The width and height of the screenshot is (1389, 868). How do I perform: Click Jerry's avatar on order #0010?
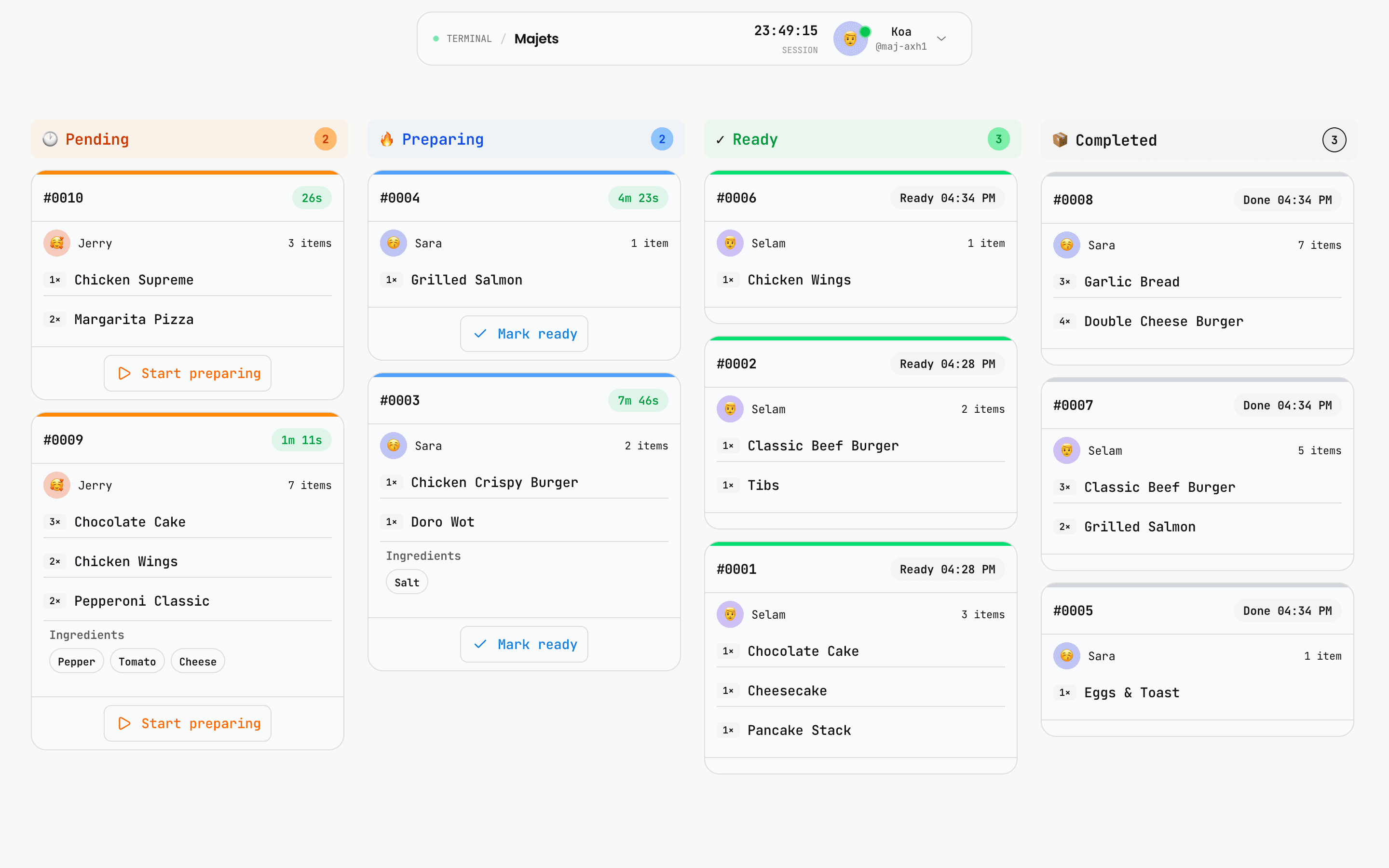coord(57,243)
